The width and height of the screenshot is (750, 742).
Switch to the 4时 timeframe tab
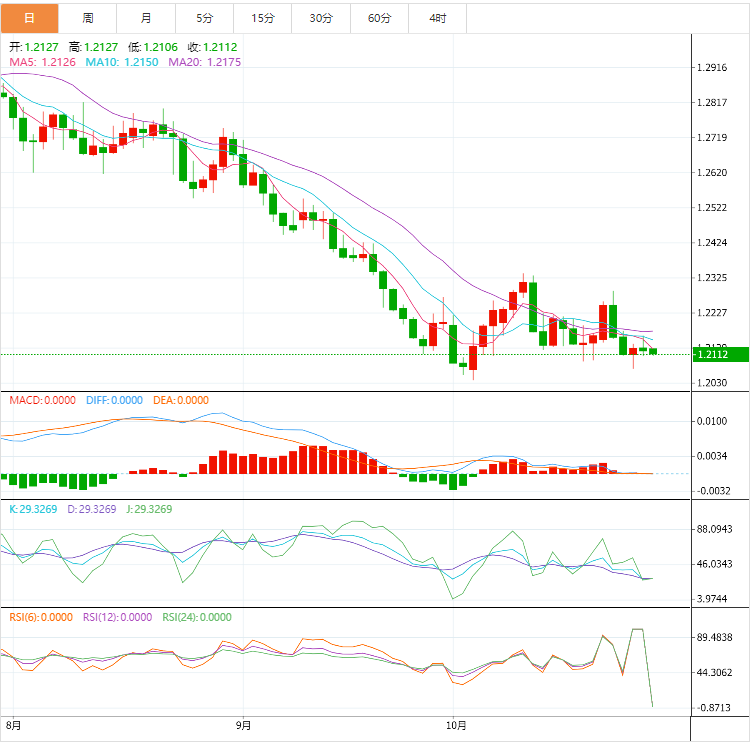coord(438,18)
